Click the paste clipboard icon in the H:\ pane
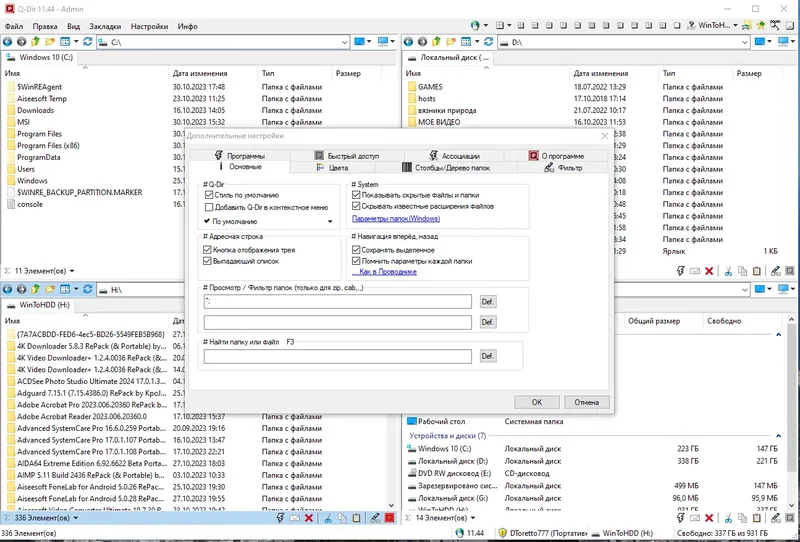Viewport: 800px width, 542px height. click(x=357, y=518)
